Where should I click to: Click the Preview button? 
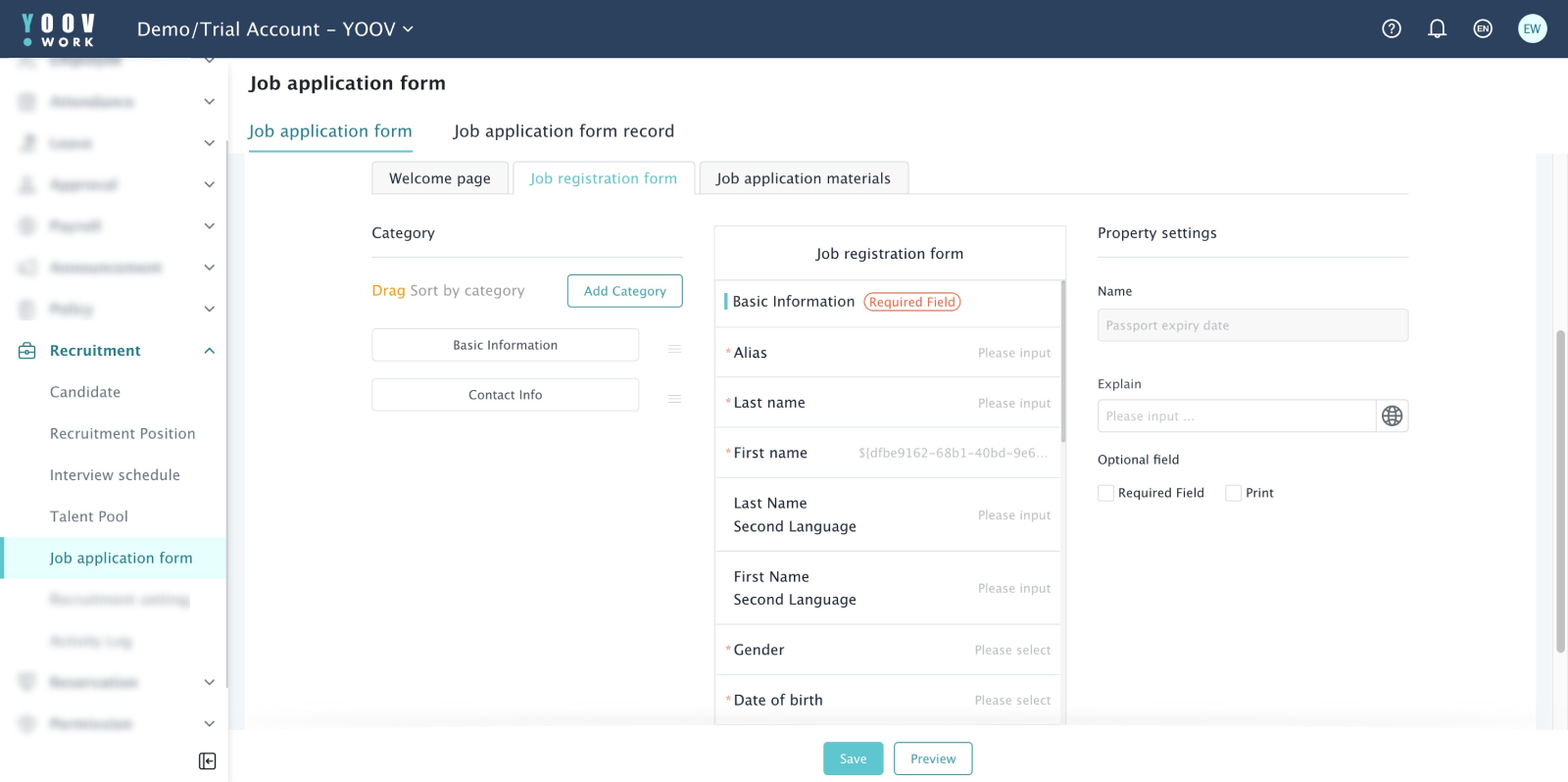click(933, 758)
